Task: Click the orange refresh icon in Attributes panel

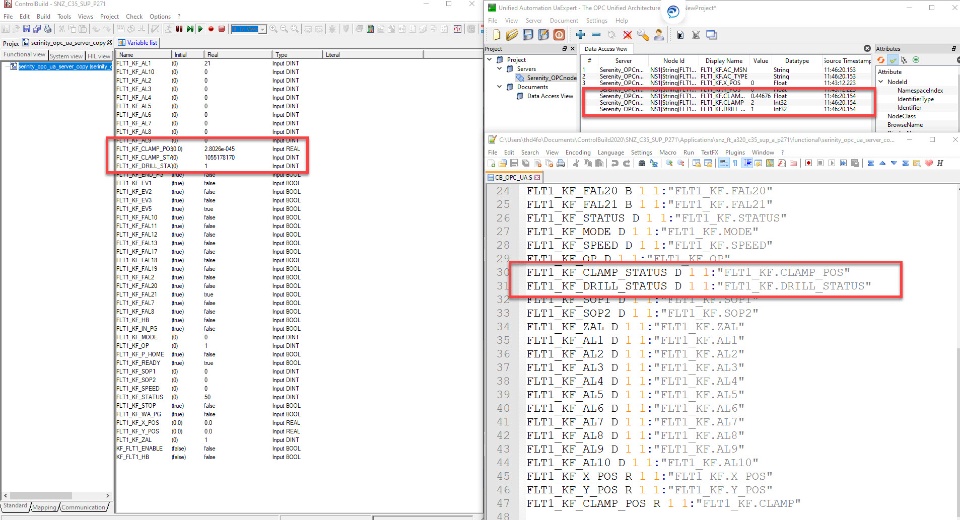Action: (881, 60)
